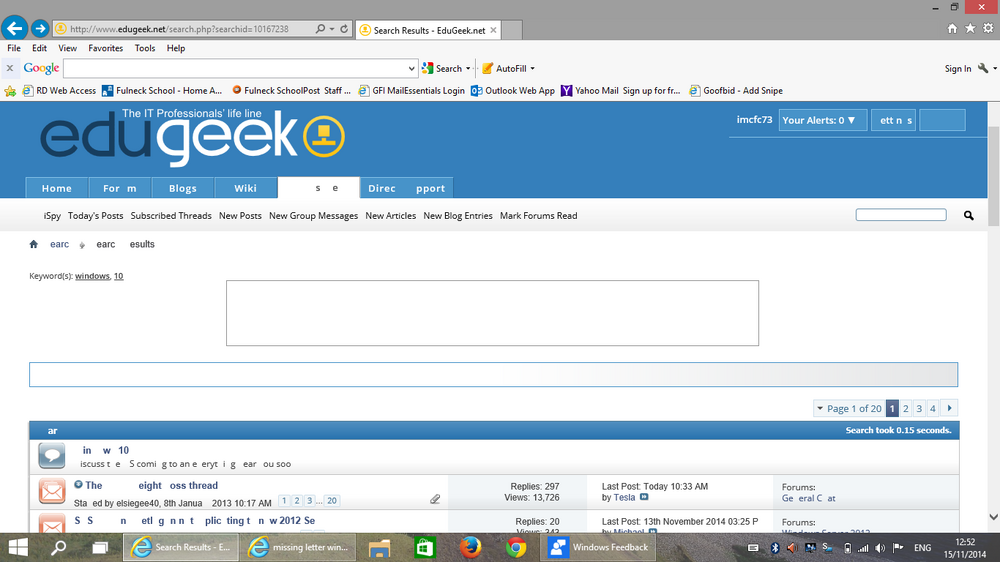The image size is (1000, 562).
Task: Click the Google toolbar Search button
Action: pyautogui.click(x=442, y=68)
